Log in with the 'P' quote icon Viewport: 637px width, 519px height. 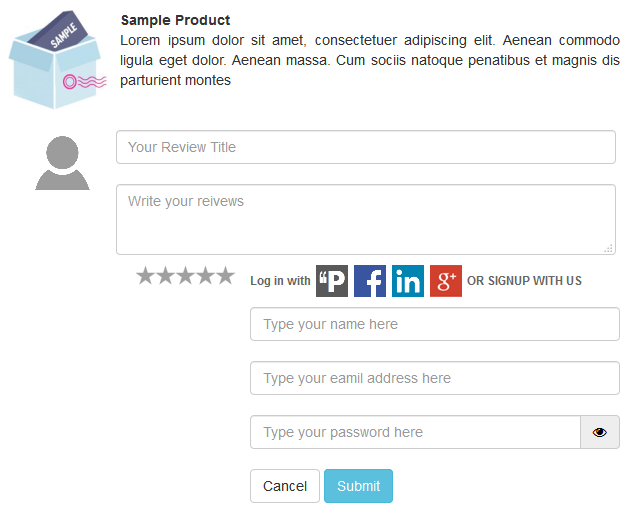[332, 281]
